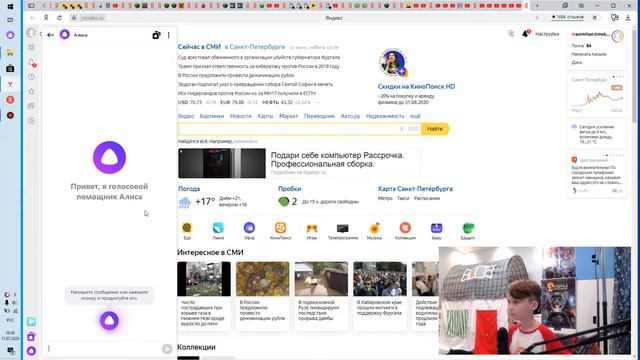Screen dimensions: 640x360
Task: Open downloads arrow in browser toolbar
Action: [x=628, y=18]
